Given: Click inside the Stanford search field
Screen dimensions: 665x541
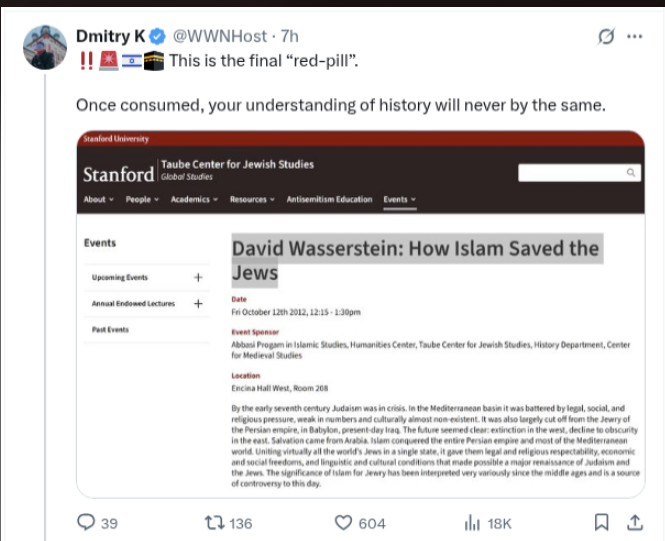Looking at the screenshot, I should (570, 173).
